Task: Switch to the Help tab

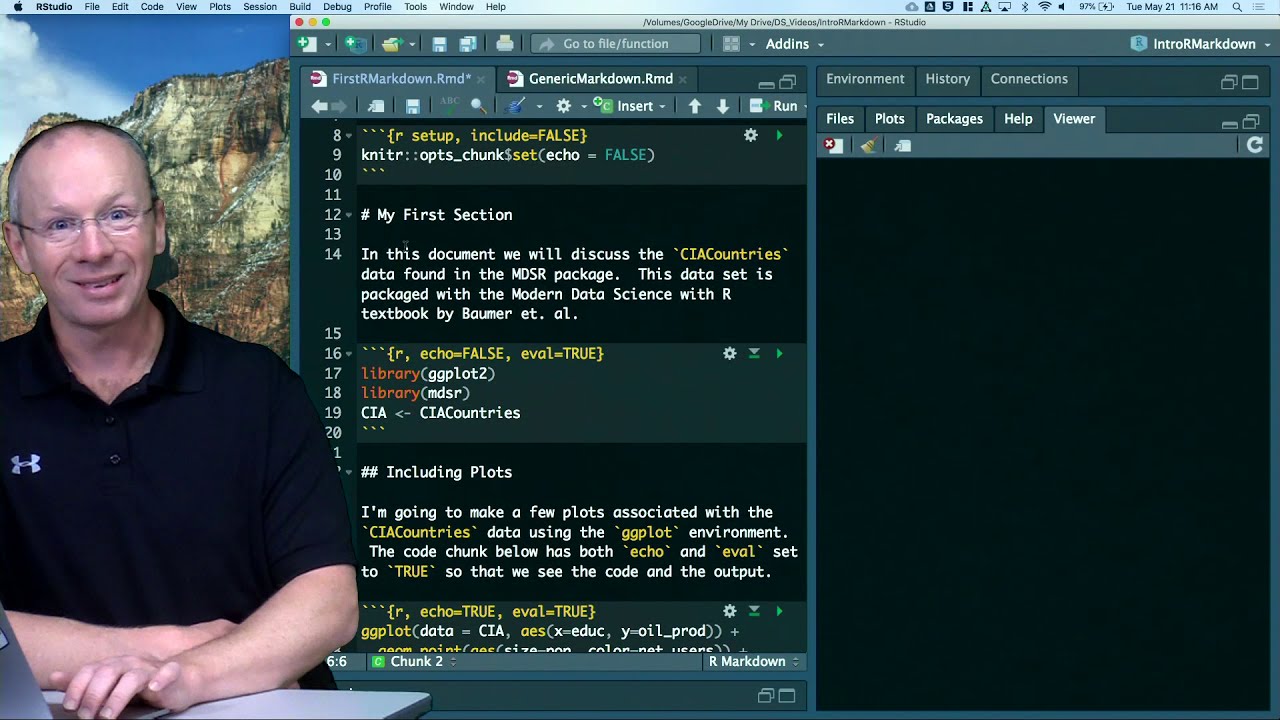Action: click(x=1018, y=119)
